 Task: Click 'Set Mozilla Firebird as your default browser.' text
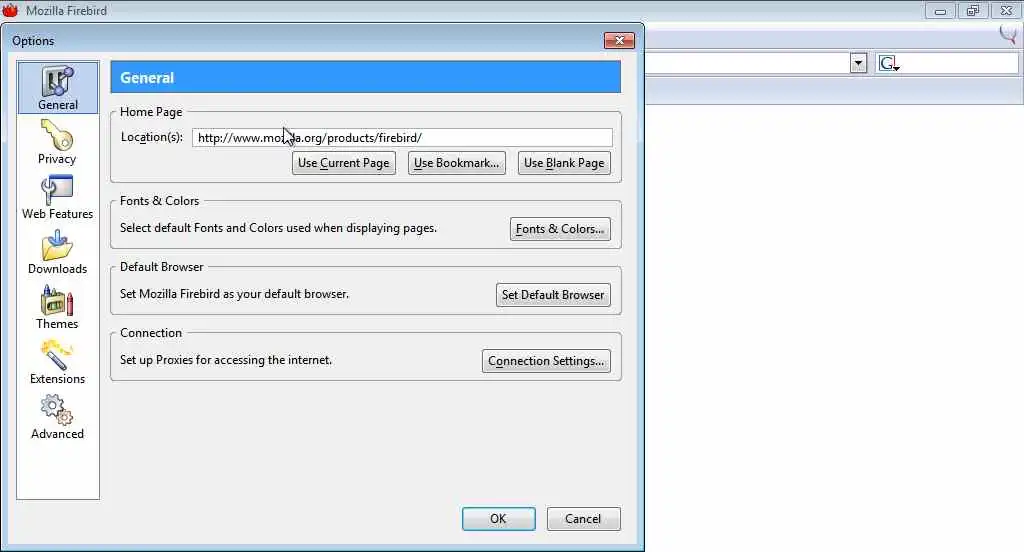pyautogui.click(x=234, y=294)
